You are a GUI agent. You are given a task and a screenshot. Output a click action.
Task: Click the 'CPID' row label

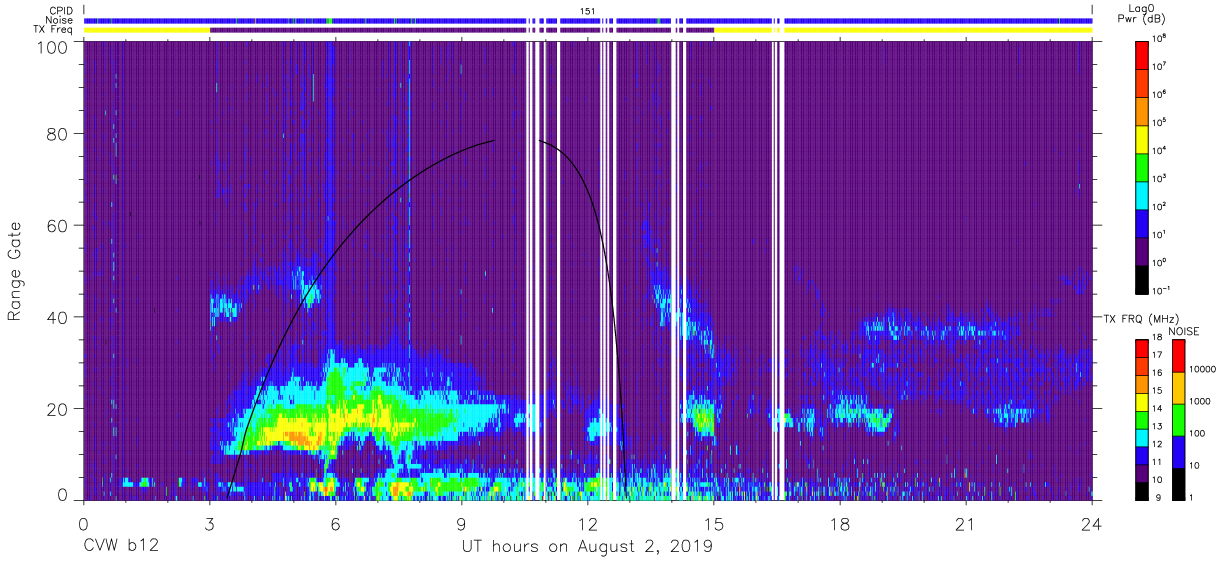point(59,10)
